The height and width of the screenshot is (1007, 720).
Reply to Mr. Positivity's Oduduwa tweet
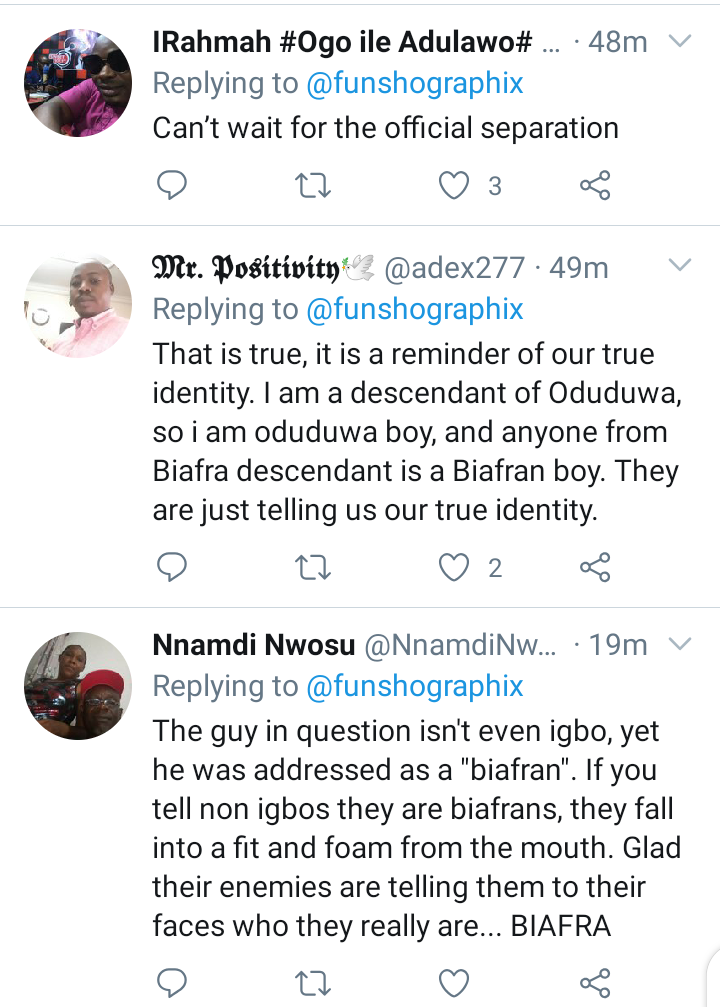pyautogui.click(x=171, y=567)
